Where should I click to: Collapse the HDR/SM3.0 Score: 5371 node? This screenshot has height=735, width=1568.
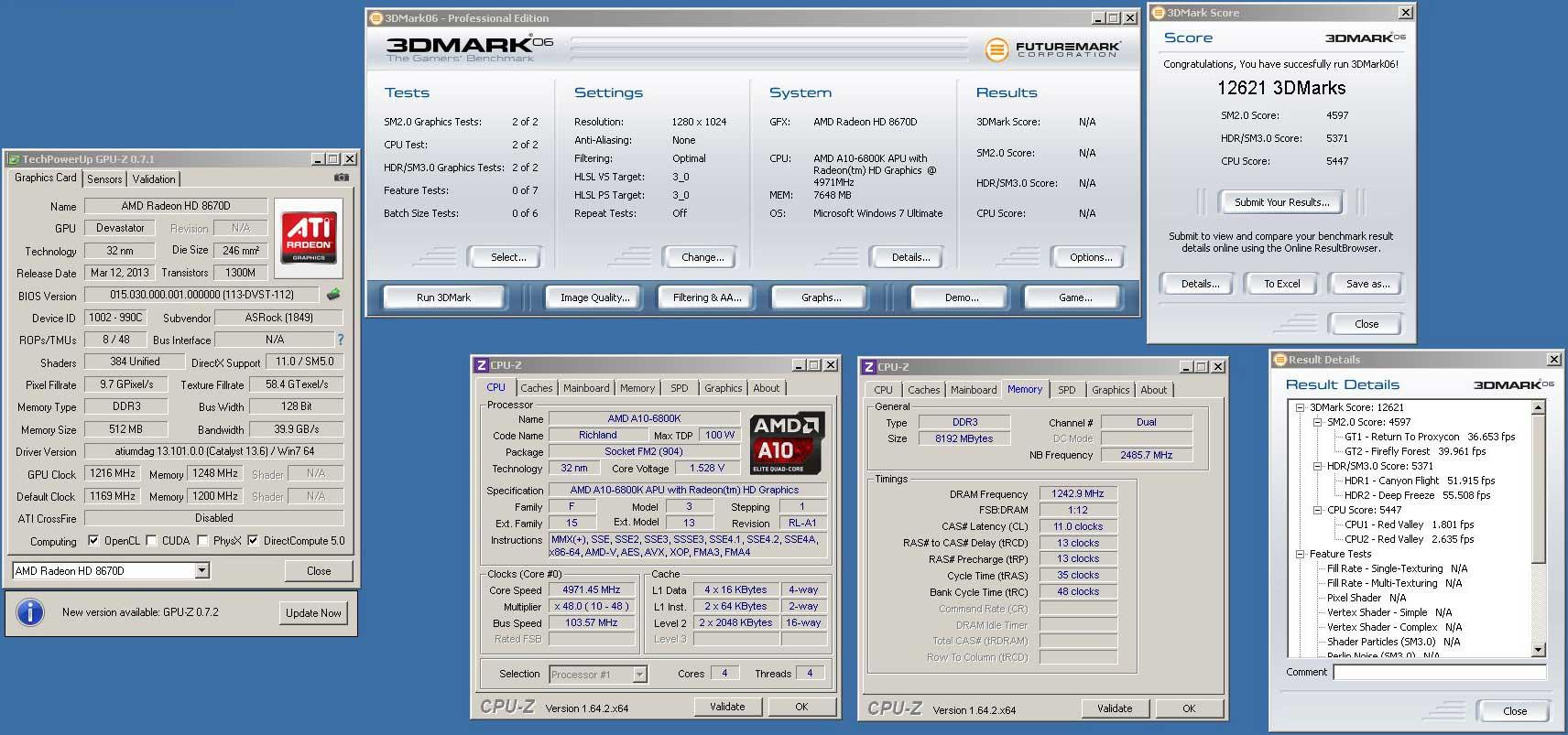tap(1317, 466)
